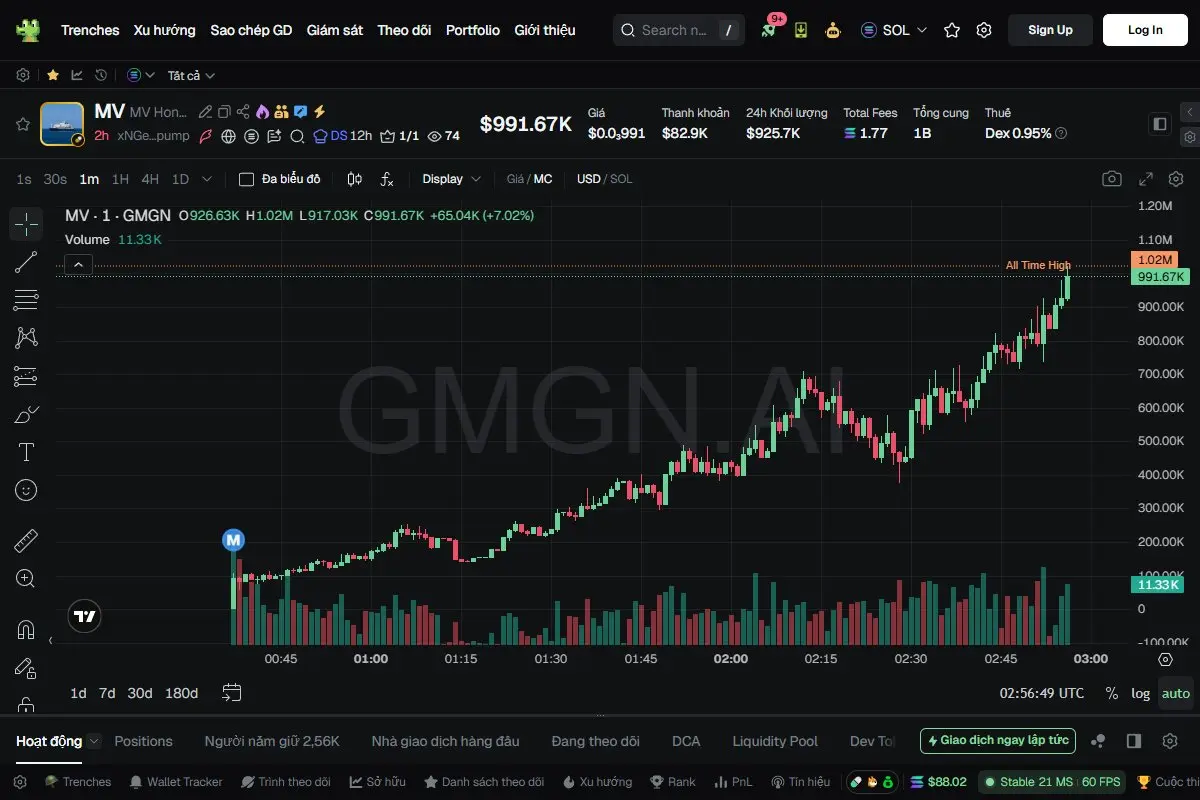Go to Xu hướng page
Screen dimensions: 1200x800
click(x=165, y=30)
